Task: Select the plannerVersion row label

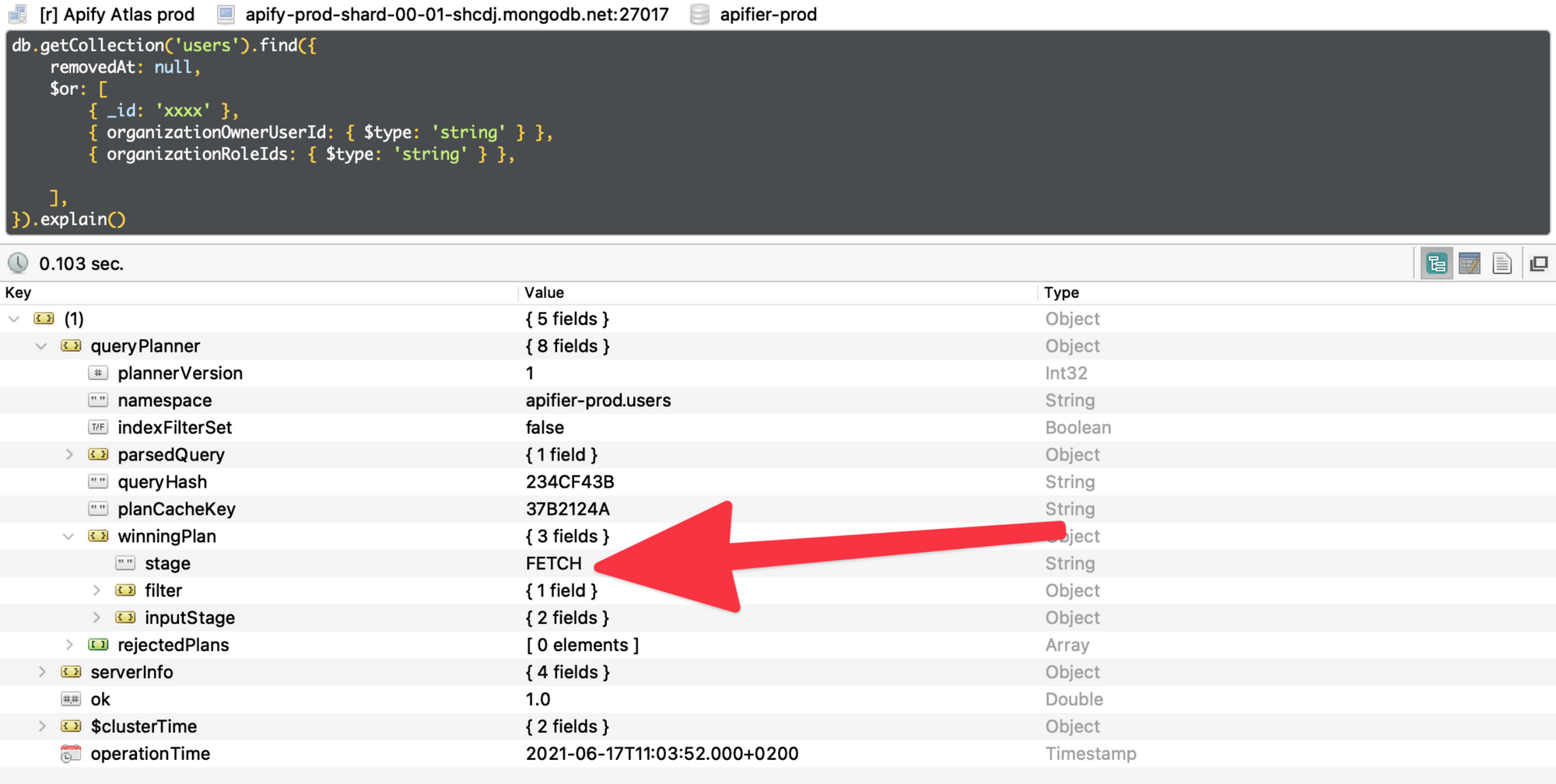Action: [180, 373]
